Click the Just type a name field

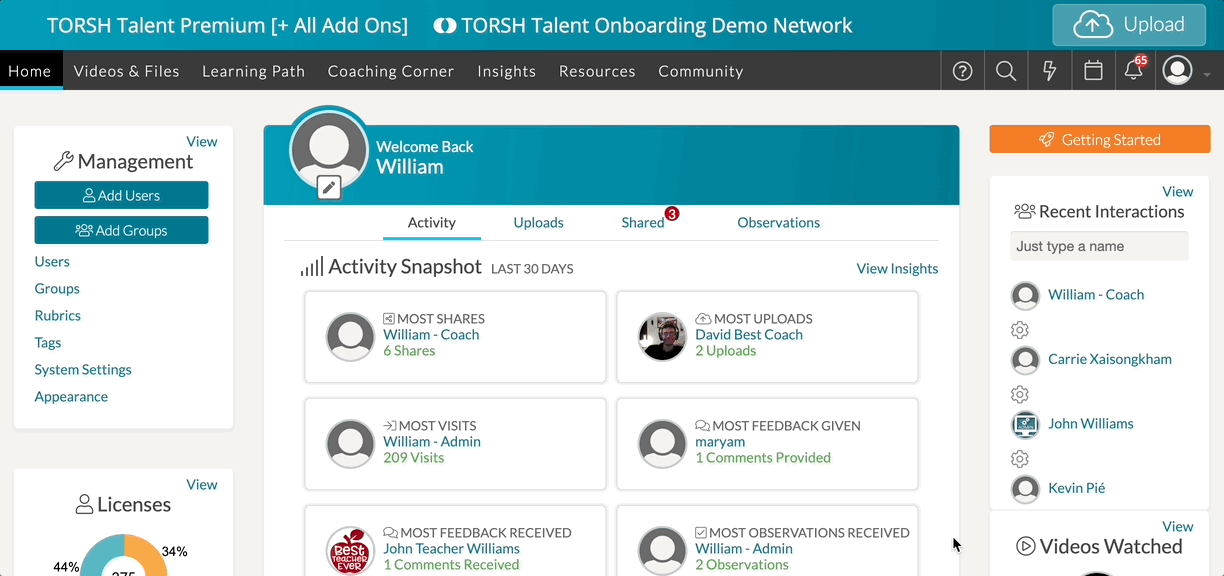point(1099,246)
